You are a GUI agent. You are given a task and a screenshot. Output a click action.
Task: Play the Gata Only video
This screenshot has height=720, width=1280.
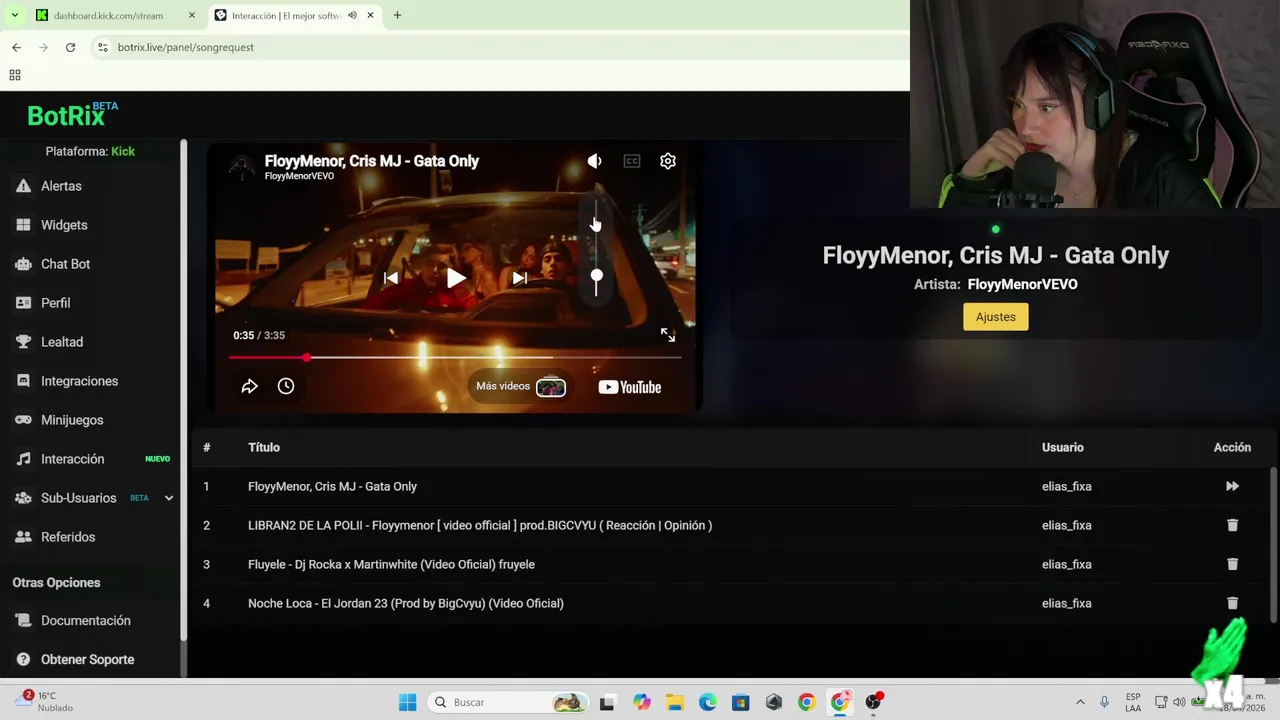455,278
